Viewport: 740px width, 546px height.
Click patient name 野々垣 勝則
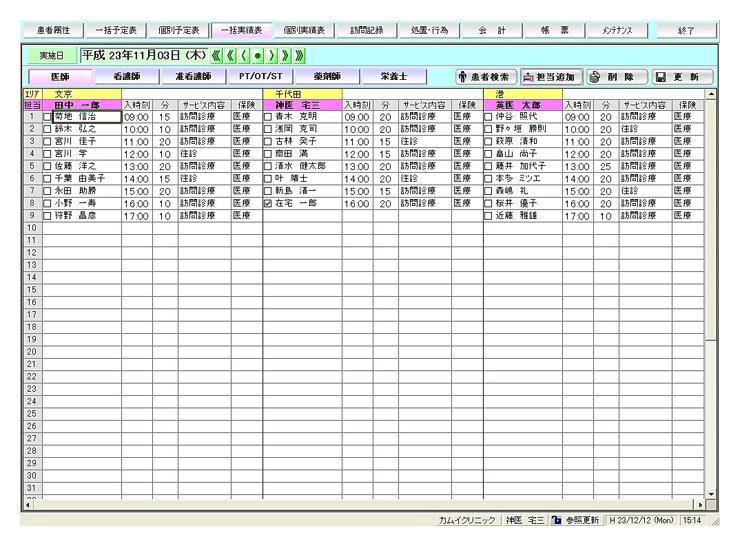521,129
